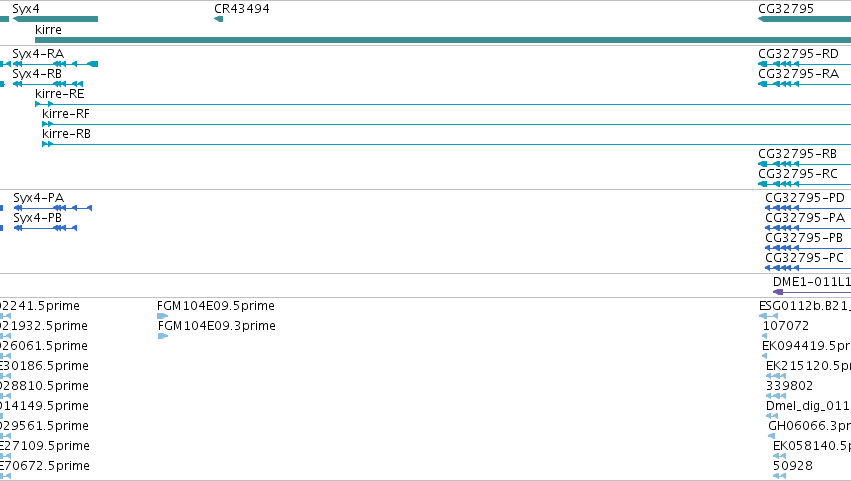The width and height of the screenshot is (851, 481).
Task: Select the kirre-RF transcript label
Action: click(x=66, y=114)
